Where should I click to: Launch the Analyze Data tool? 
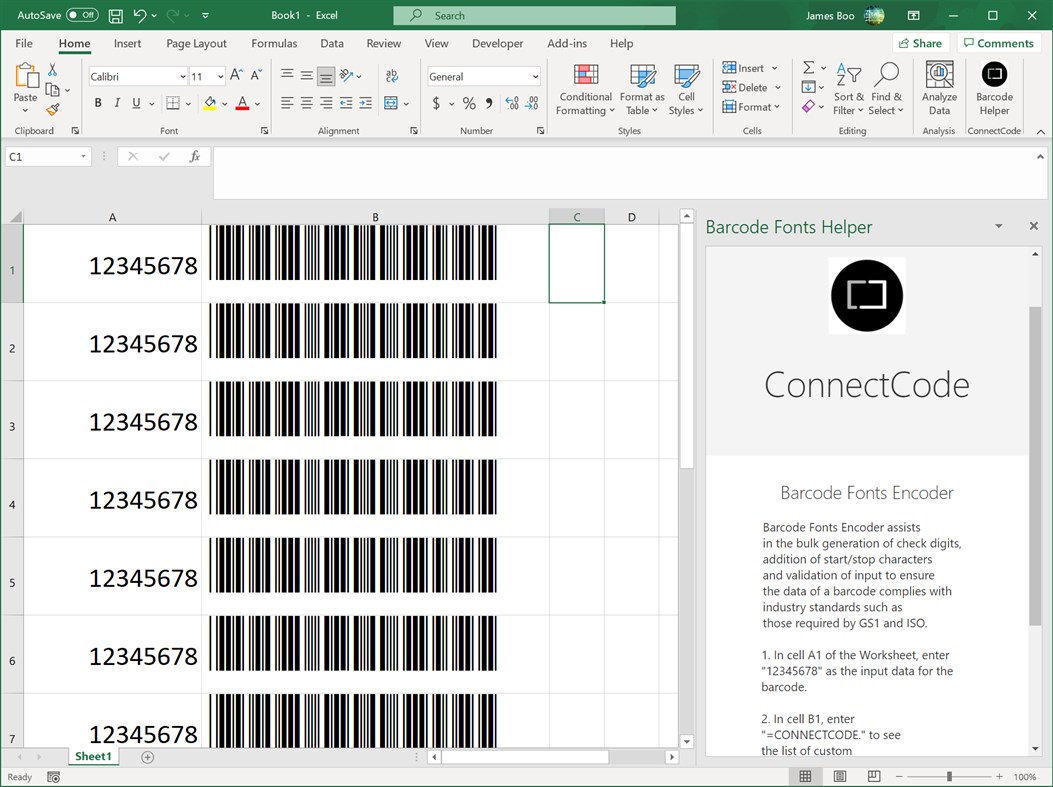point(938,88)
